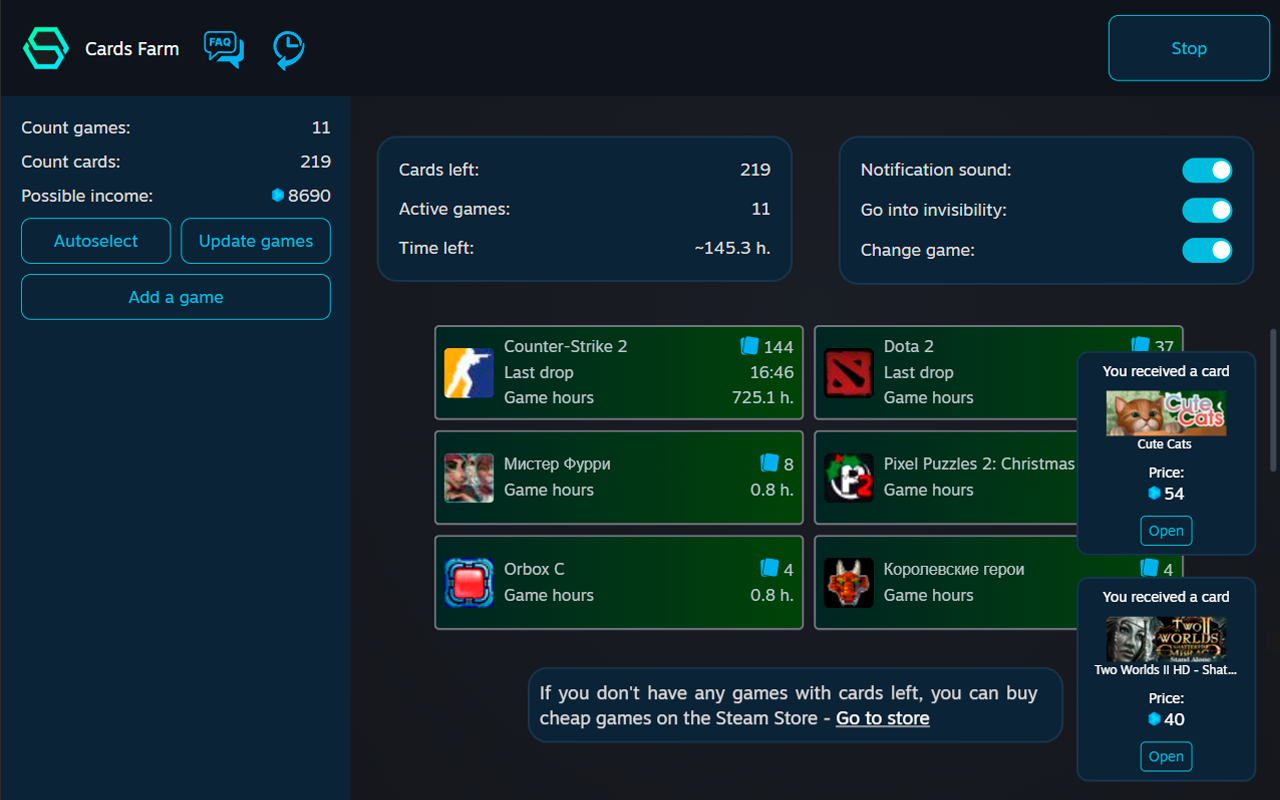Click the Cards left label
The height and width of the screenshot is (800, 1280).
(439, 170)
